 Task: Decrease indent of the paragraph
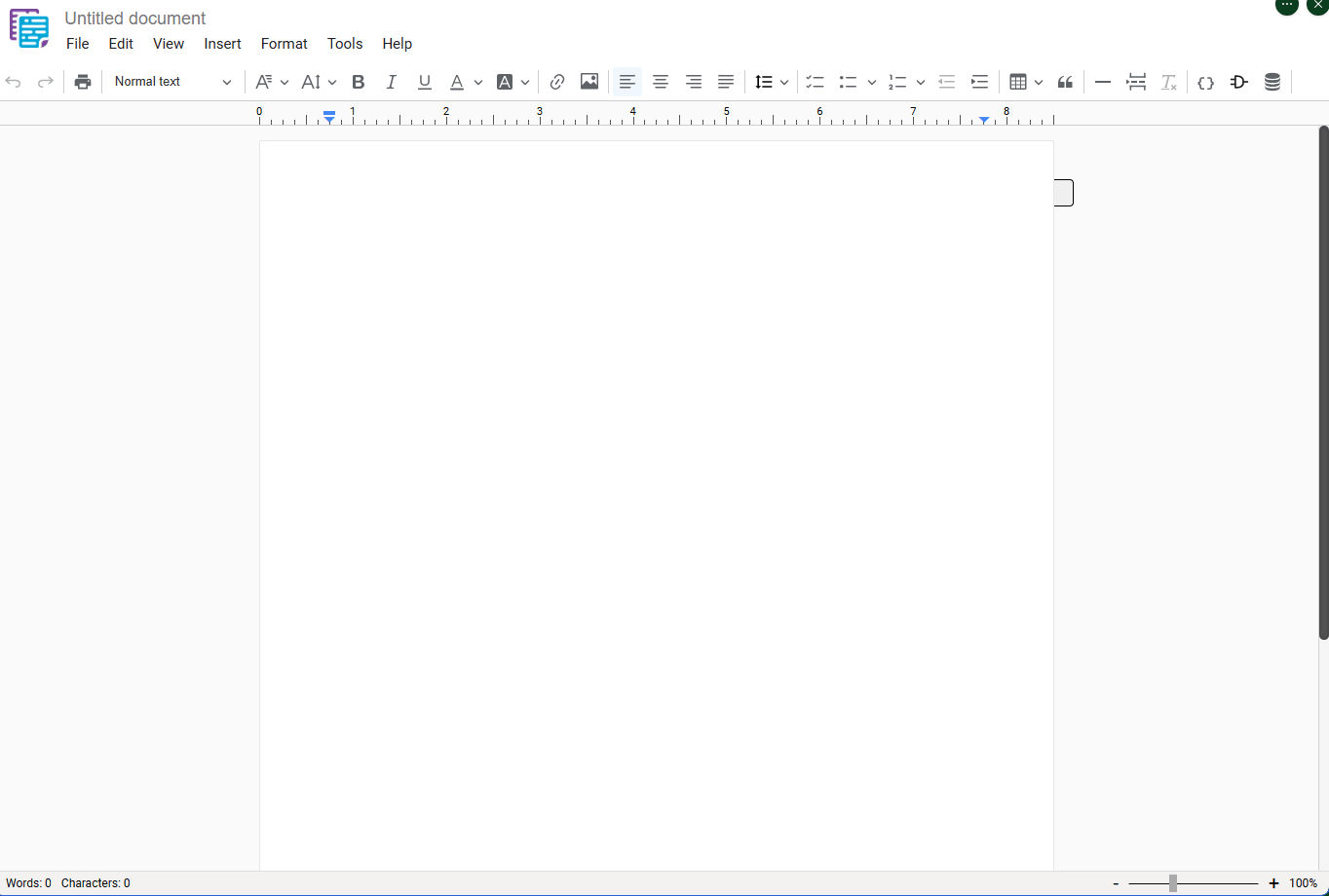(946, 82)
